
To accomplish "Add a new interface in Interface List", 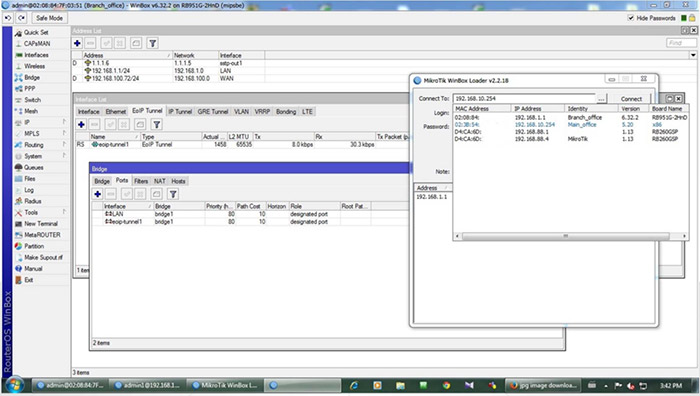I will click(x=81, y=124).
